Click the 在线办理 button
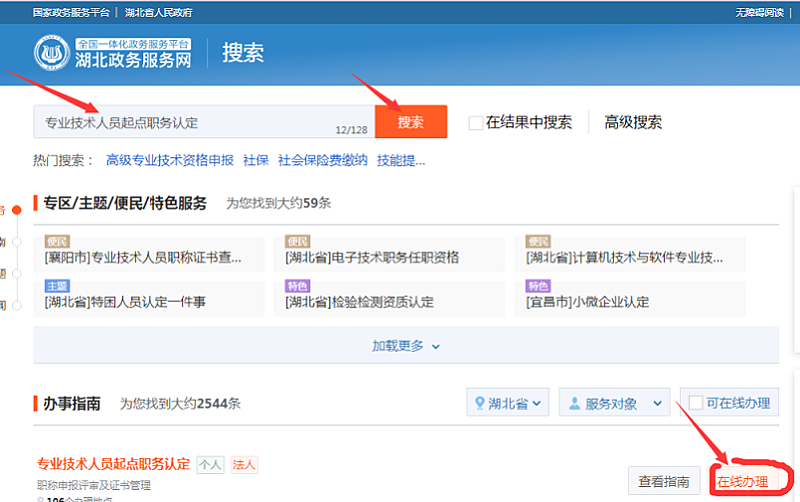The image size is (800, 502). coord(742,482)
